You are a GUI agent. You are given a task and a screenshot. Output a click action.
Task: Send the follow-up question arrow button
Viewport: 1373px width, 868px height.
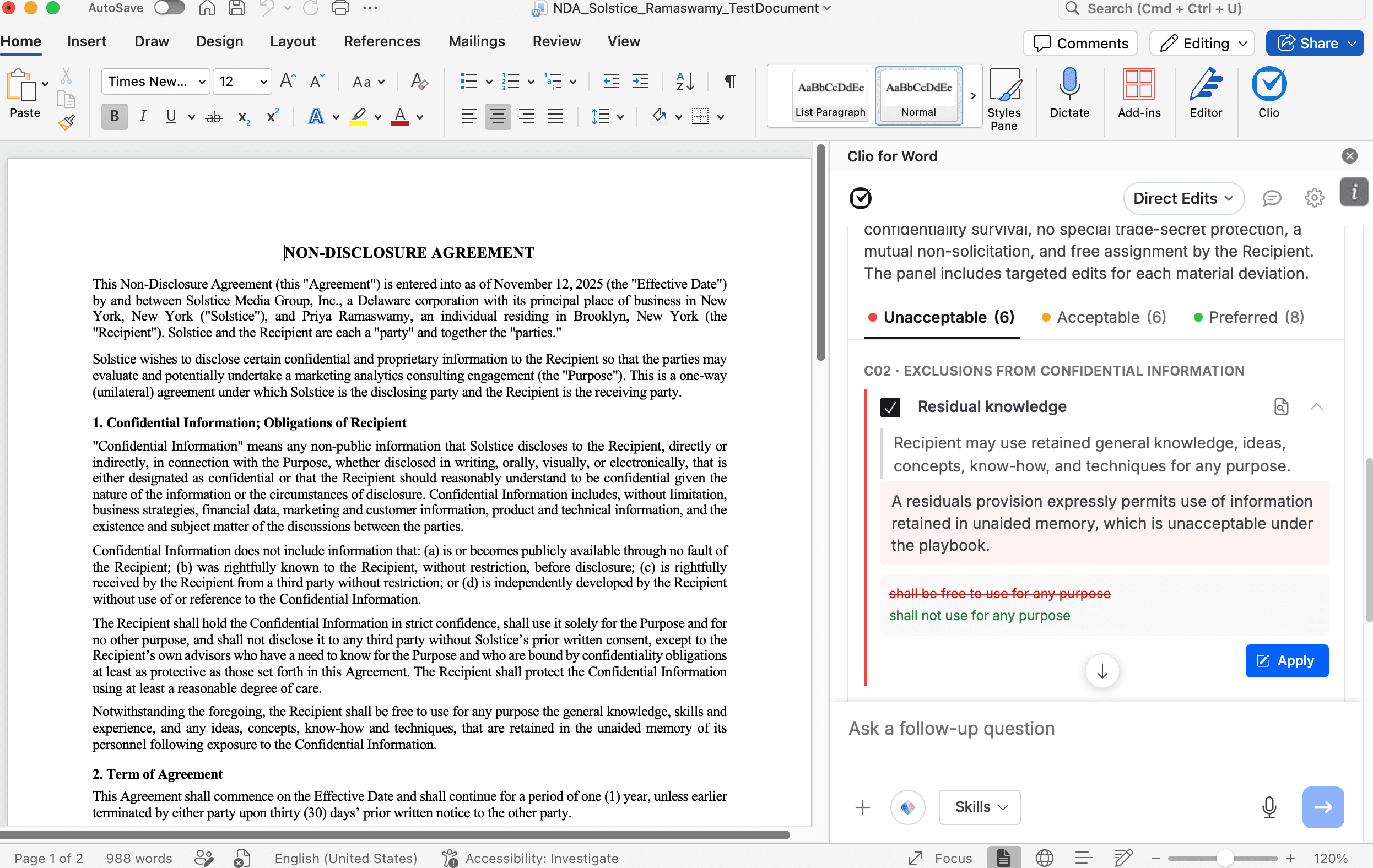click(1323, 806)
